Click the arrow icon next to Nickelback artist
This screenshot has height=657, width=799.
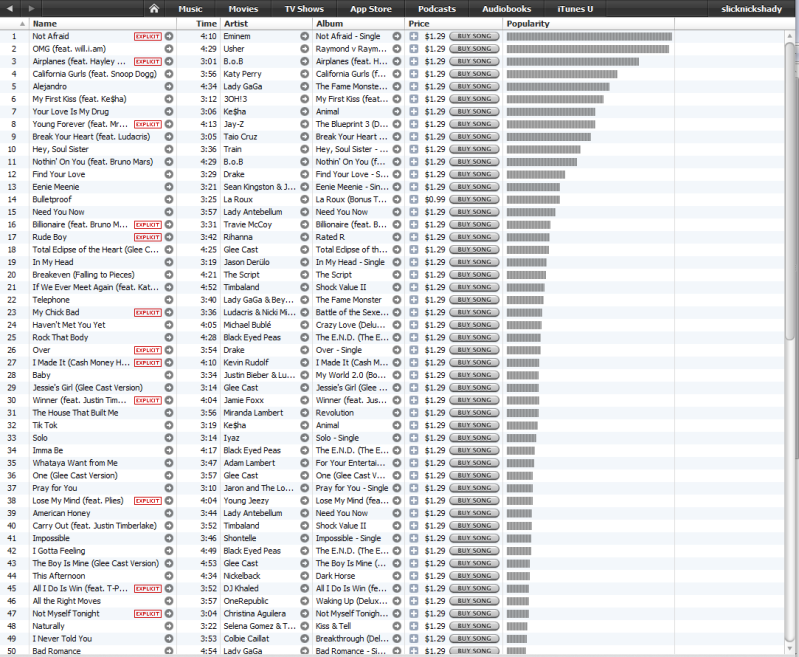coord(305,576)
